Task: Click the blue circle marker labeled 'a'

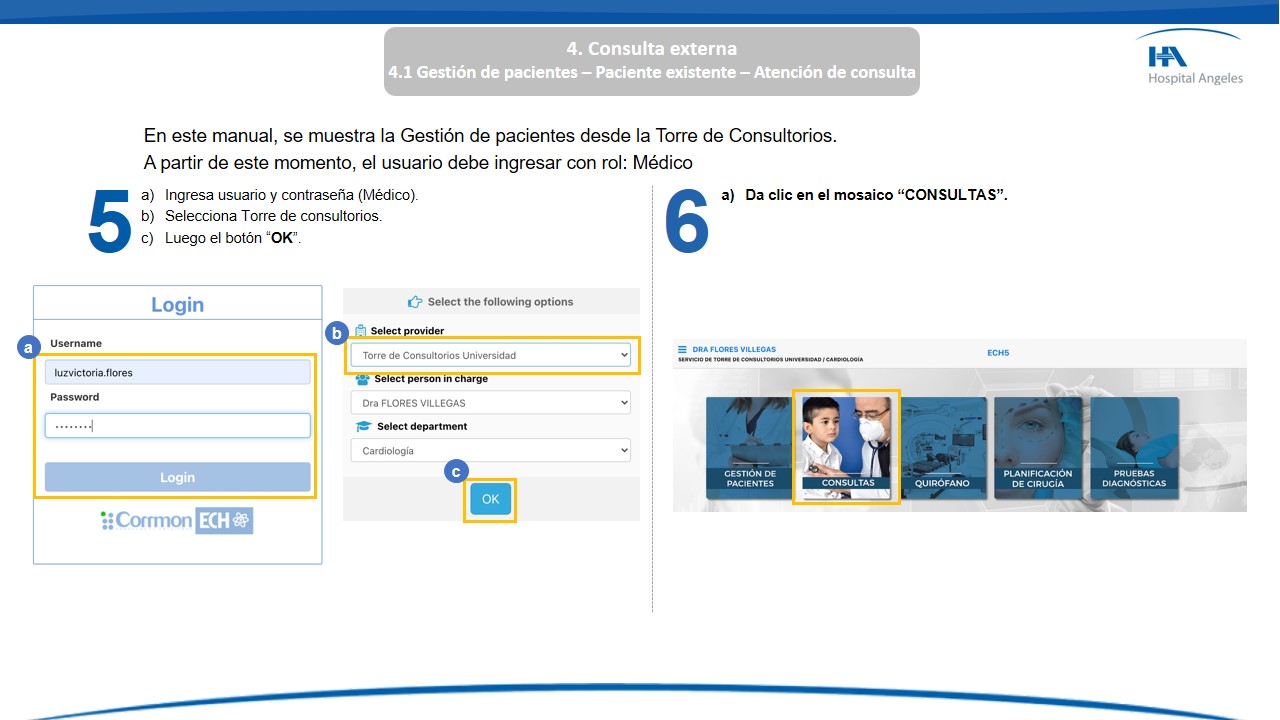Action: pyautogui.click(x=28, y=347)
